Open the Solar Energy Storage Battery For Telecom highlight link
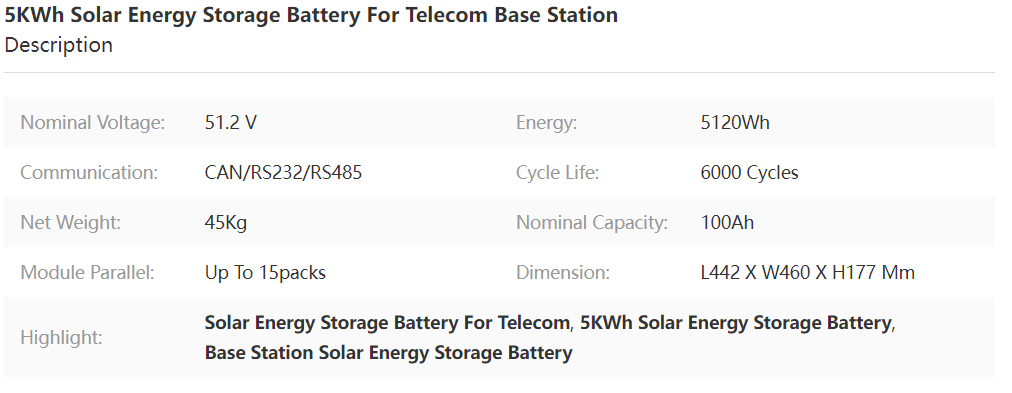This screenshot has height=393, width=1012. 387,323
